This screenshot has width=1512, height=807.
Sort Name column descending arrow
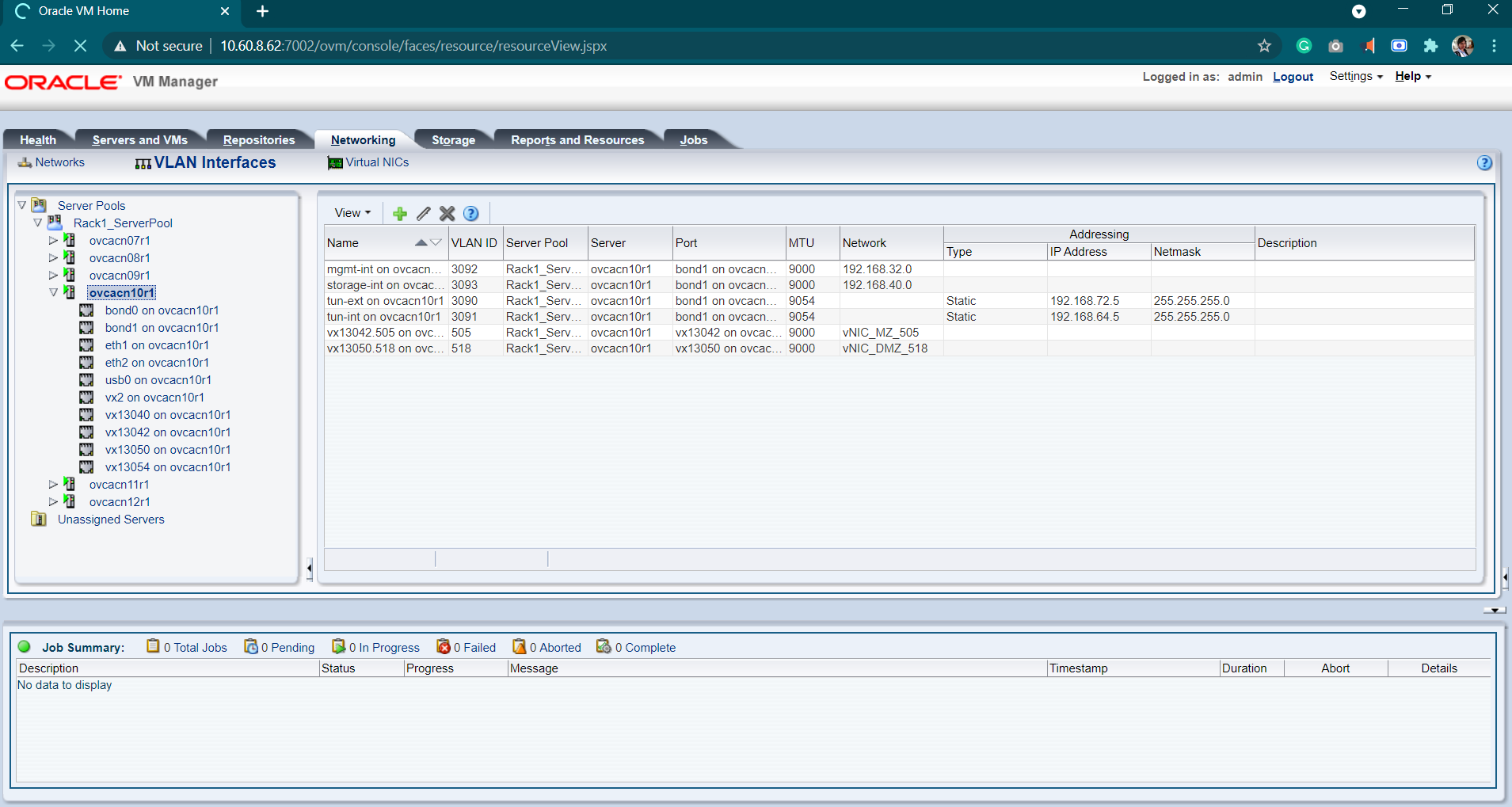click(436, 242)
